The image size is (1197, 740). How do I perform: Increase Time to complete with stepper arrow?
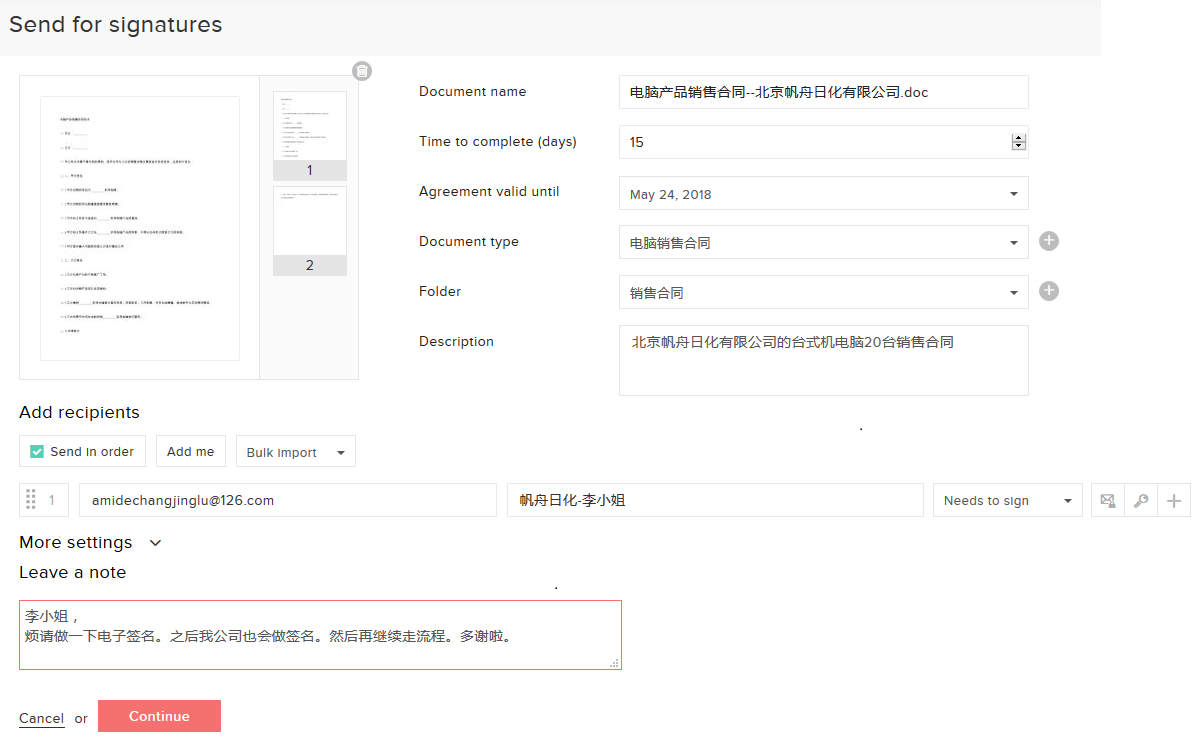pos(1019,137)
